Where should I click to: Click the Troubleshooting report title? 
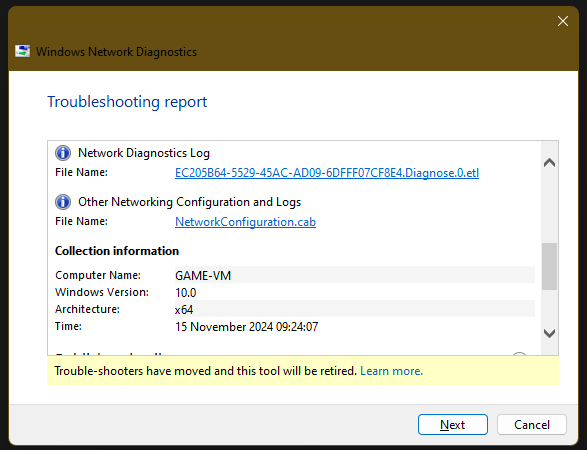pyautogui.click(x=127, y=101)
